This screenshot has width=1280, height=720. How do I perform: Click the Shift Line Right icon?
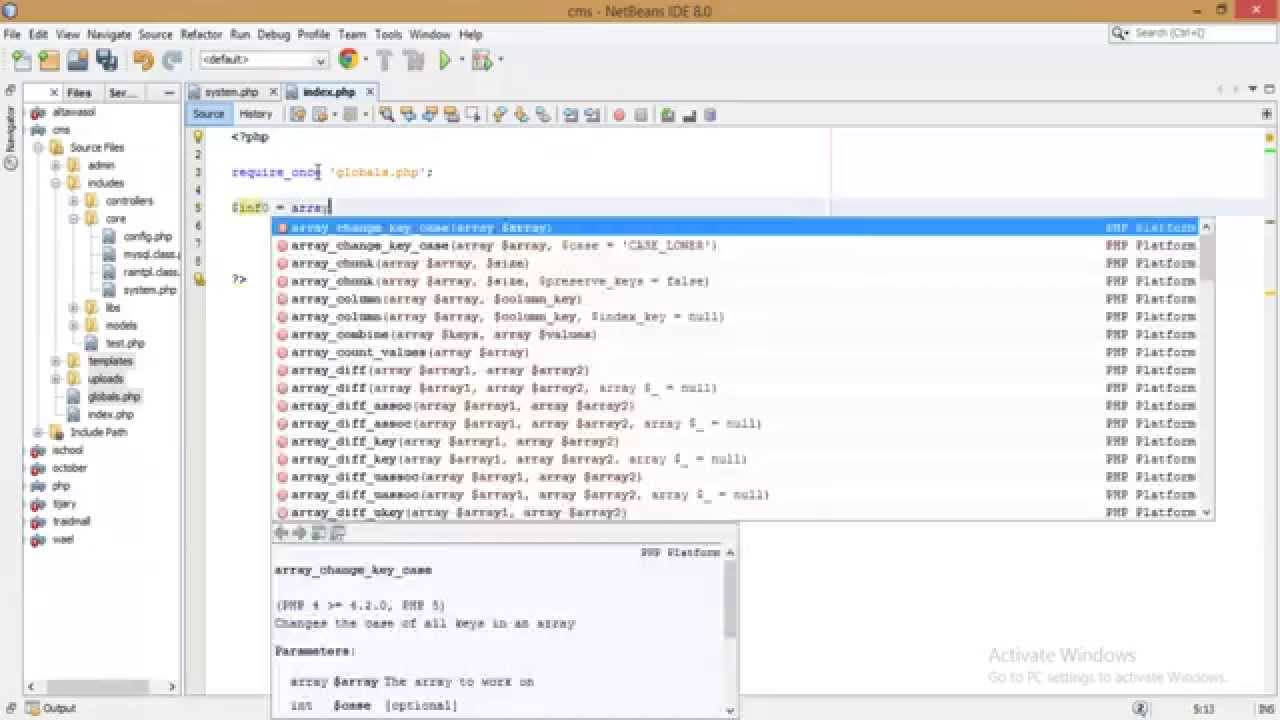click(x=592, y=115)
